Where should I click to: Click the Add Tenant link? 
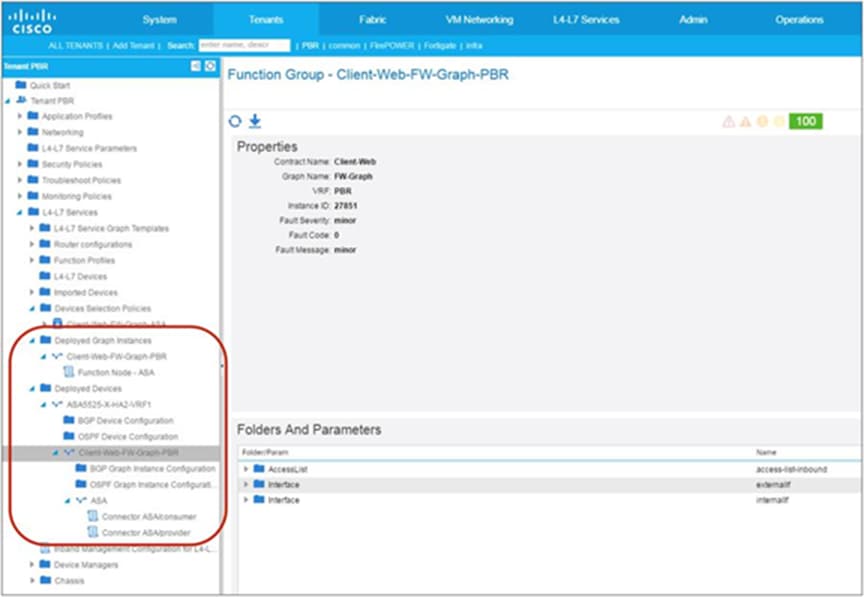pyautogui.click(x=133, y=46)
